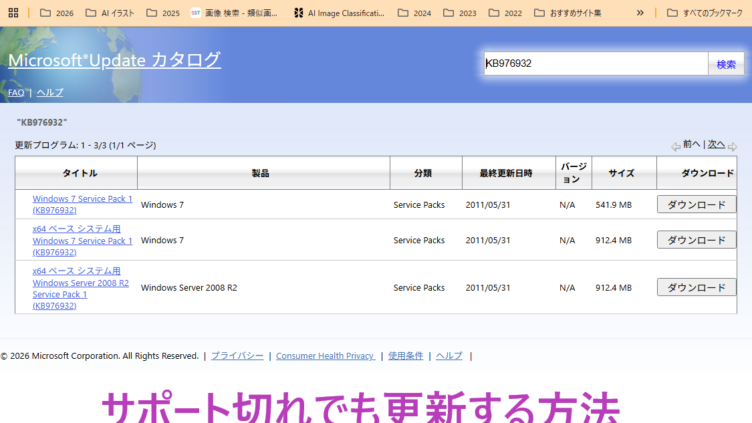The image size is (752, 423).
Task: Download the x64 Windows Server 2008 R2 update
Action: click(x=696, y=288)
